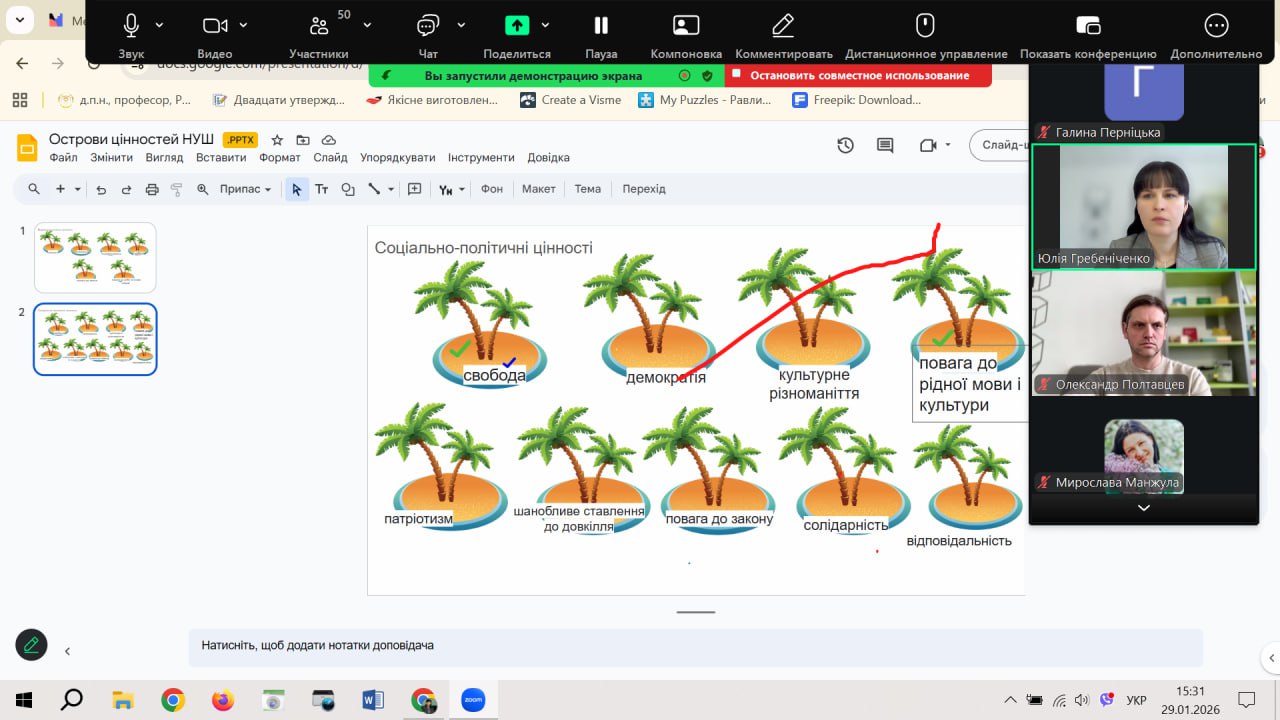Image resolution: width=1280 pixels, height=720 pixels.
Task: Open the Чат chat icon
Action: tap(428, 25)
